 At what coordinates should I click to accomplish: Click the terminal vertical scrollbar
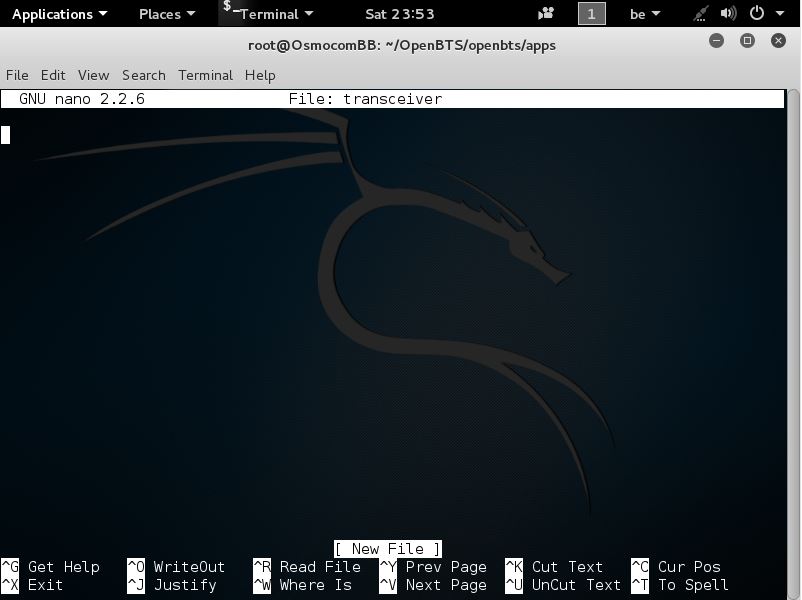click(x=793, y=343)
